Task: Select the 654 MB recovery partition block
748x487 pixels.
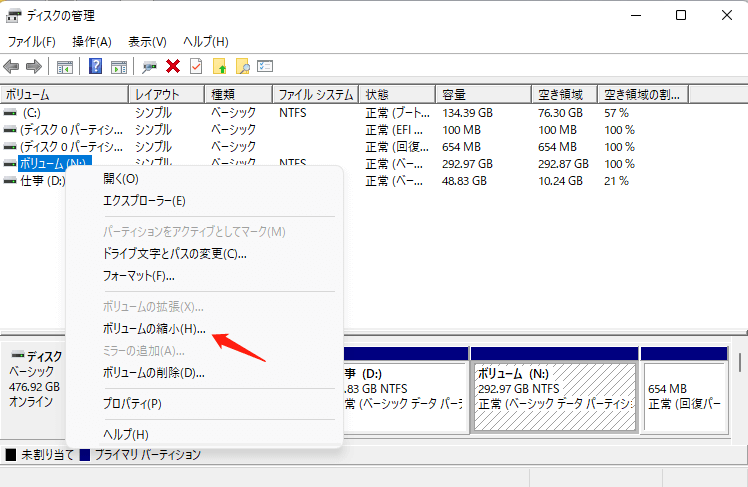Action: coord(685,397)
